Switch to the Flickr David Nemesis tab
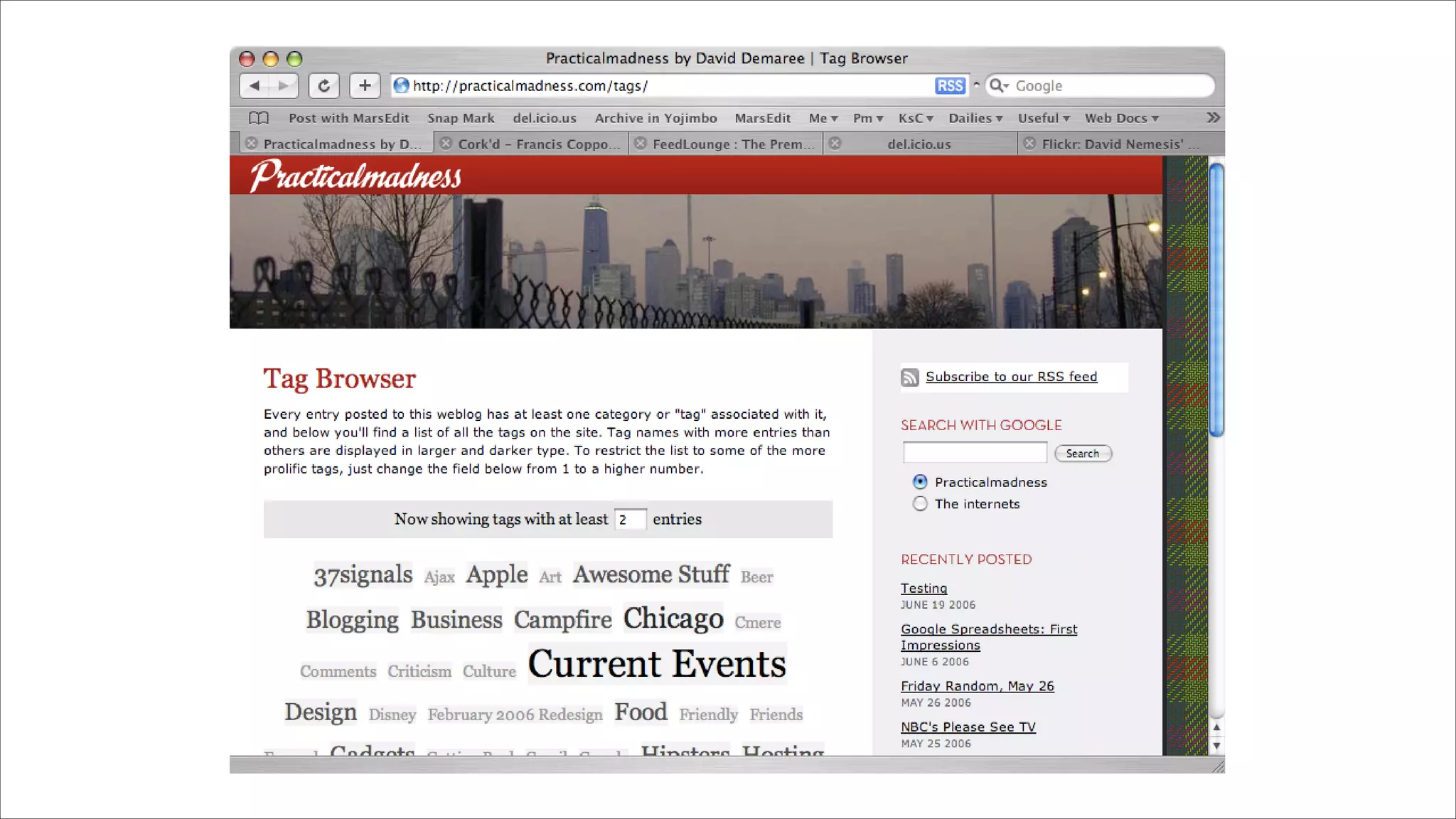 pyautogui.click(x=1119, y=144)
